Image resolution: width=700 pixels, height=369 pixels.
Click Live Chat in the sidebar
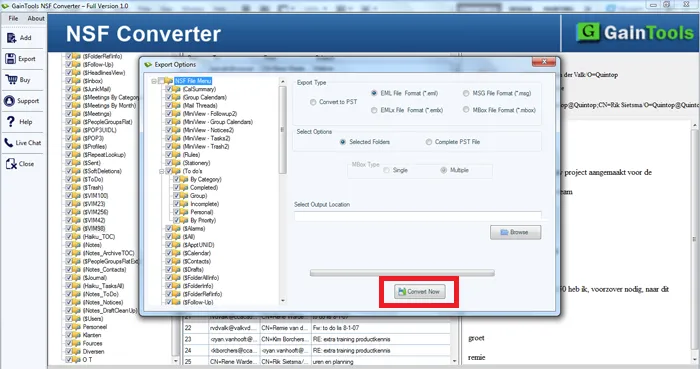pyautogui.click(x=28, y=143)
